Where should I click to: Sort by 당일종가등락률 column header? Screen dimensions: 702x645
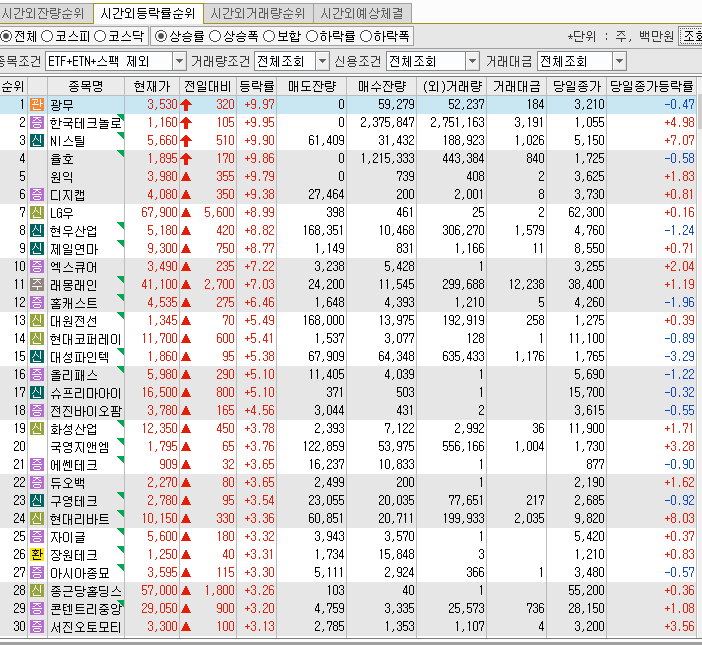point(652,86)
